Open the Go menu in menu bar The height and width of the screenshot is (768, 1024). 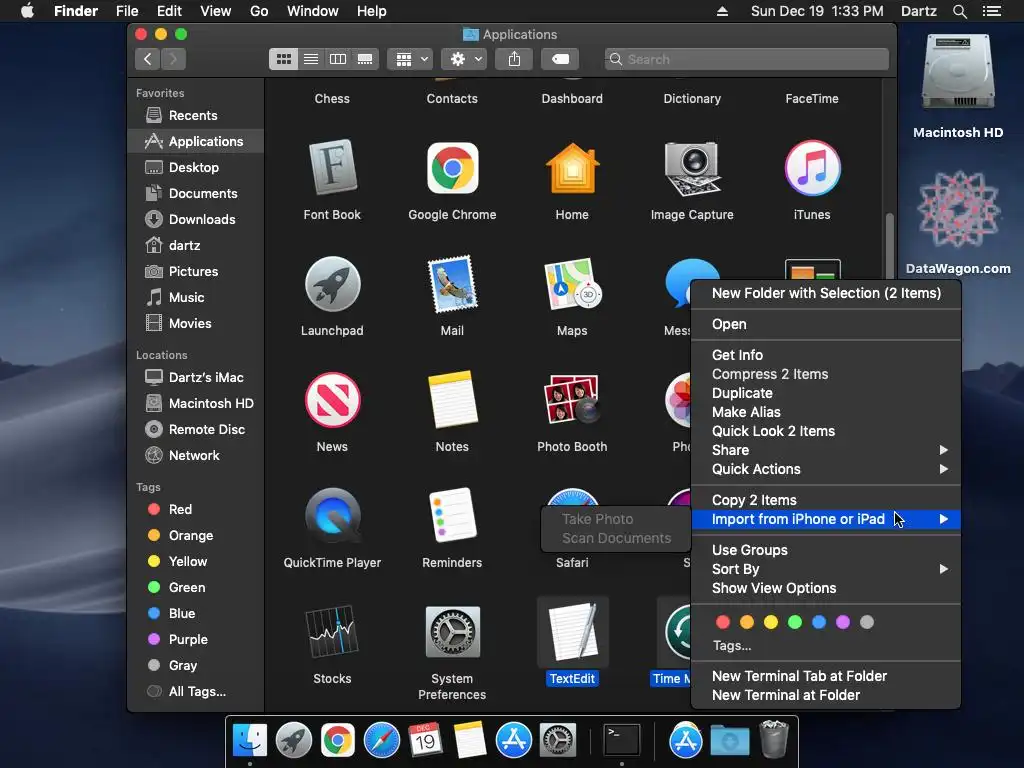tap(259, 11)
